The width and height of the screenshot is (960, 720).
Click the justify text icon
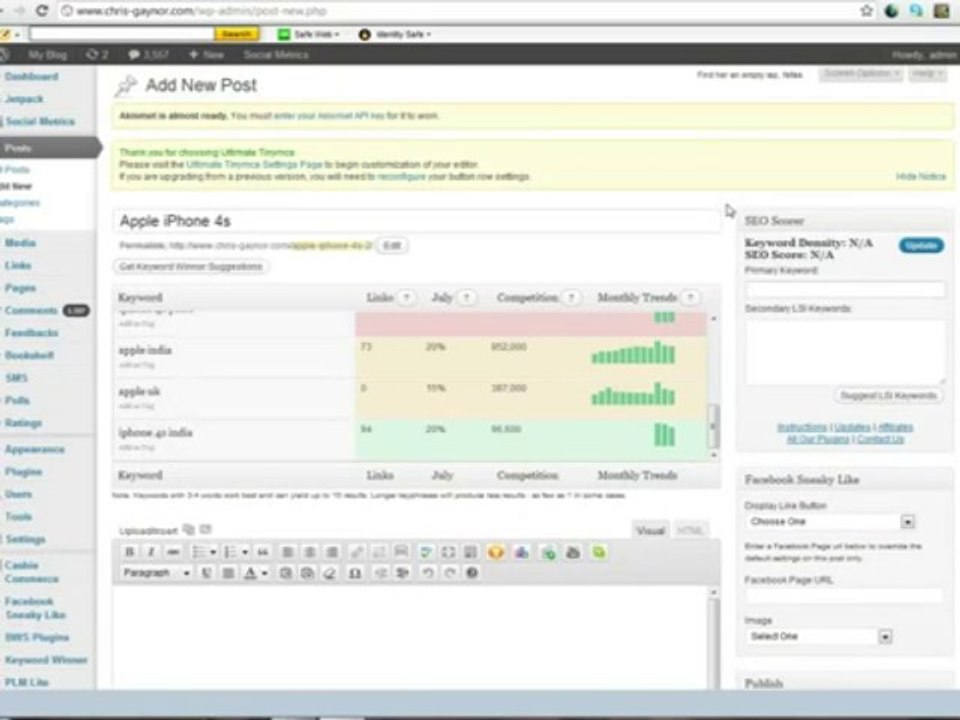tap(228, 573)
